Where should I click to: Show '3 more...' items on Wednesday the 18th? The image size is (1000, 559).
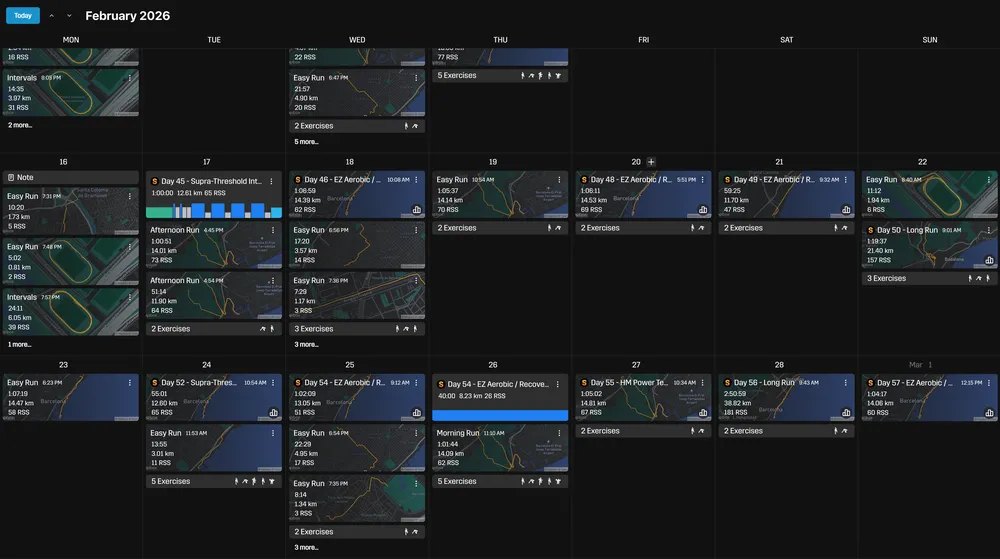(306, 344)
